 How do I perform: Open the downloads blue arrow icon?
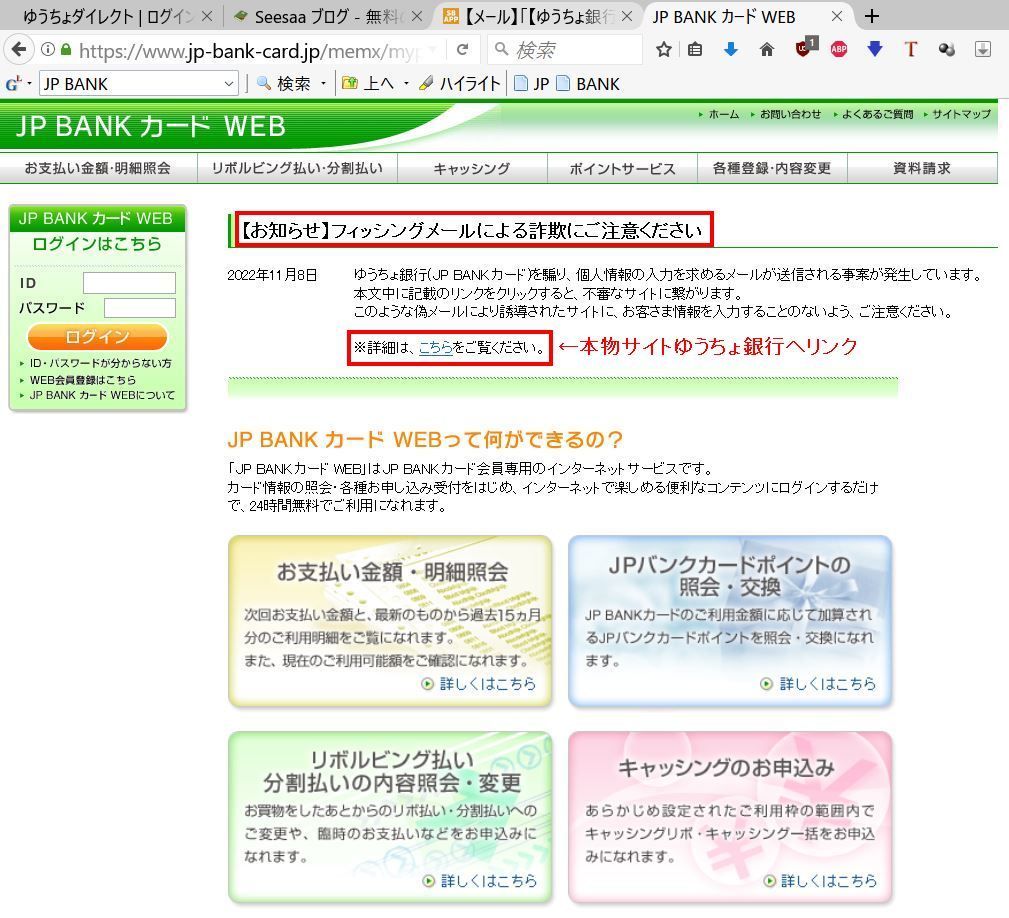(730, 50)
